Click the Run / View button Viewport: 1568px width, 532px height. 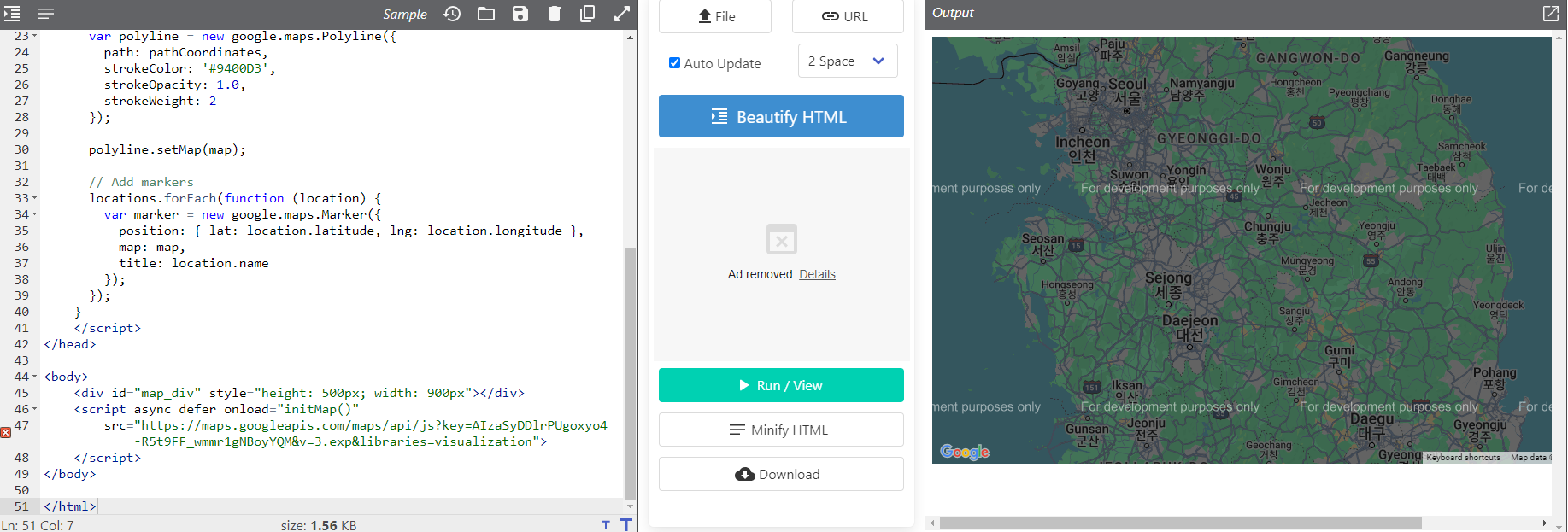781,385
